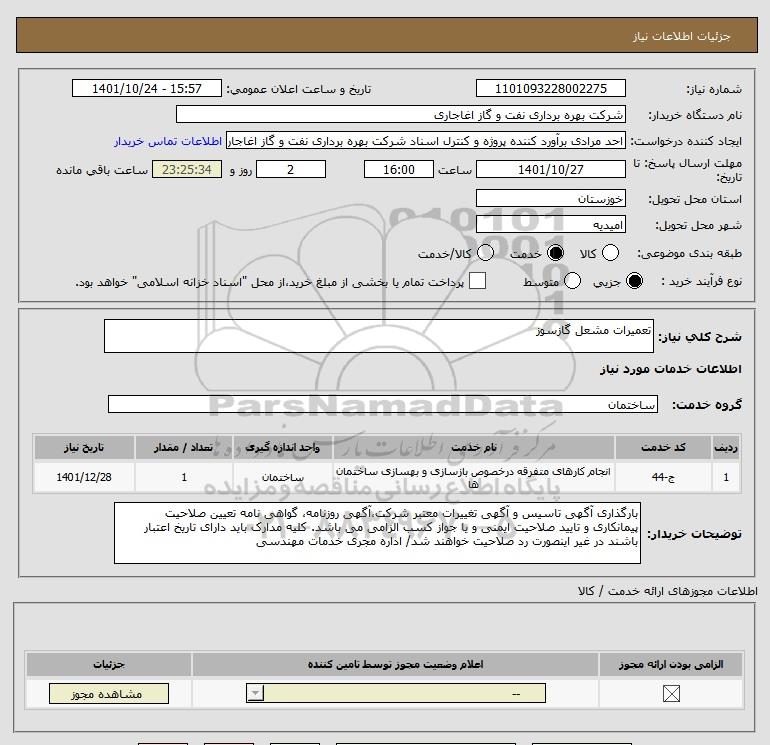Viewport: 770px width, 745px height.
Task: Click the delivery province field خوزستان
Action: (550, 198)
